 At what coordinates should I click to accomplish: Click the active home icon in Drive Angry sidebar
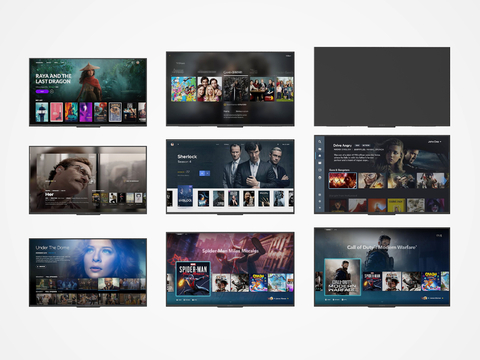(320, 156)
